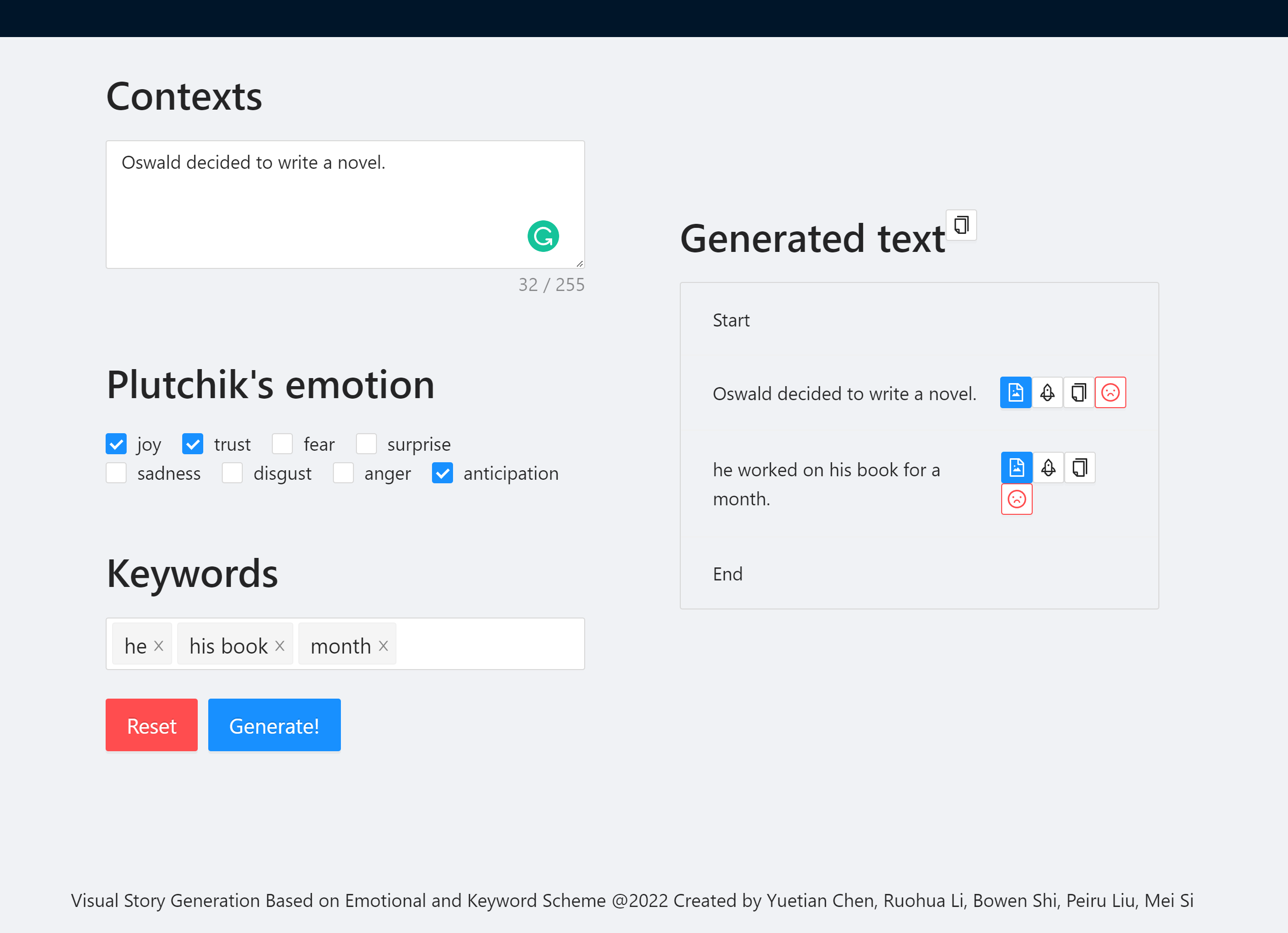This screenshot has width=1288, height=933.
Task: Click copy icon for 'he worked' sentence
Action: (x=1080, y=468)
